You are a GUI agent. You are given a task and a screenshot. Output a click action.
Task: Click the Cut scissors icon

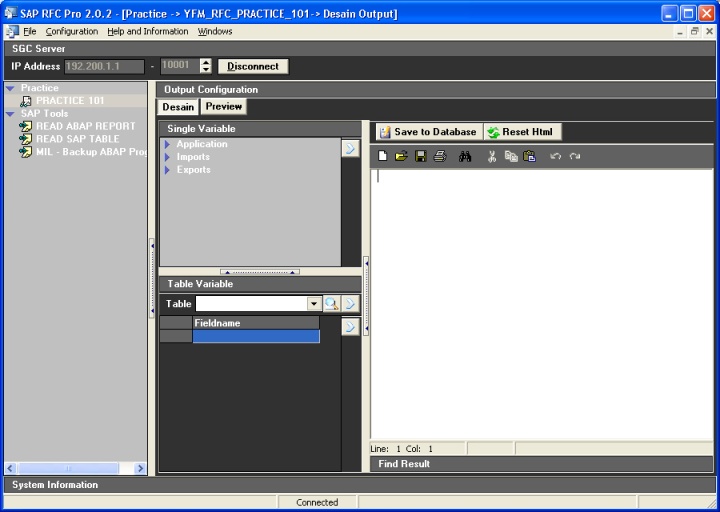point(492,157)
